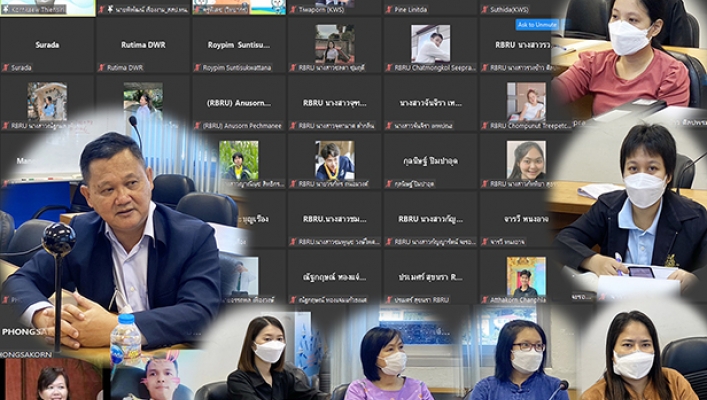
Task: Click the '(RBRU) Anusorn Pechmanee' name label
Action: click(242, 126)
